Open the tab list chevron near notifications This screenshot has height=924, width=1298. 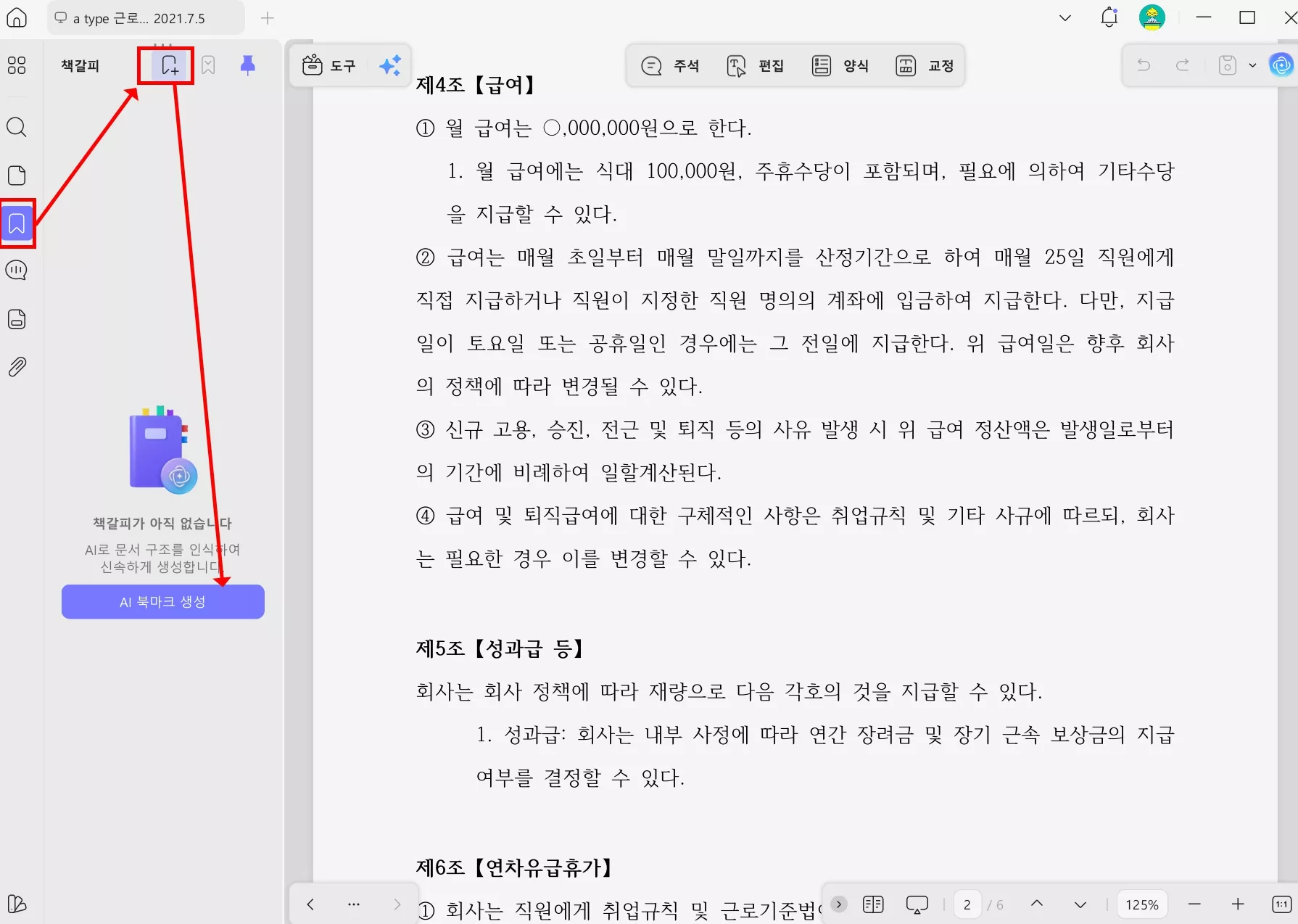tap(1064, 18)
